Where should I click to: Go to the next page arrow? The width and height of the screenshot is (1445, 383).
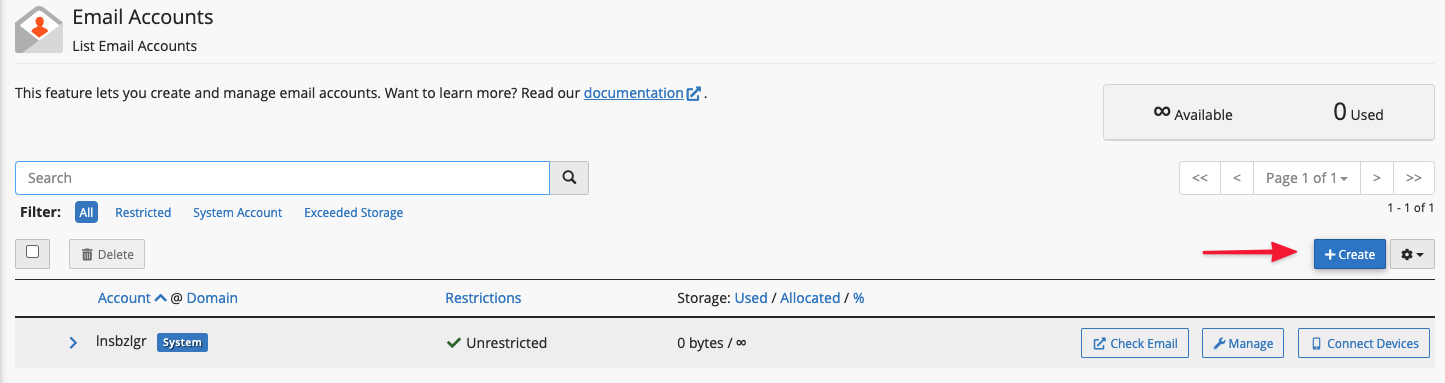click(x=1377, y=178)
